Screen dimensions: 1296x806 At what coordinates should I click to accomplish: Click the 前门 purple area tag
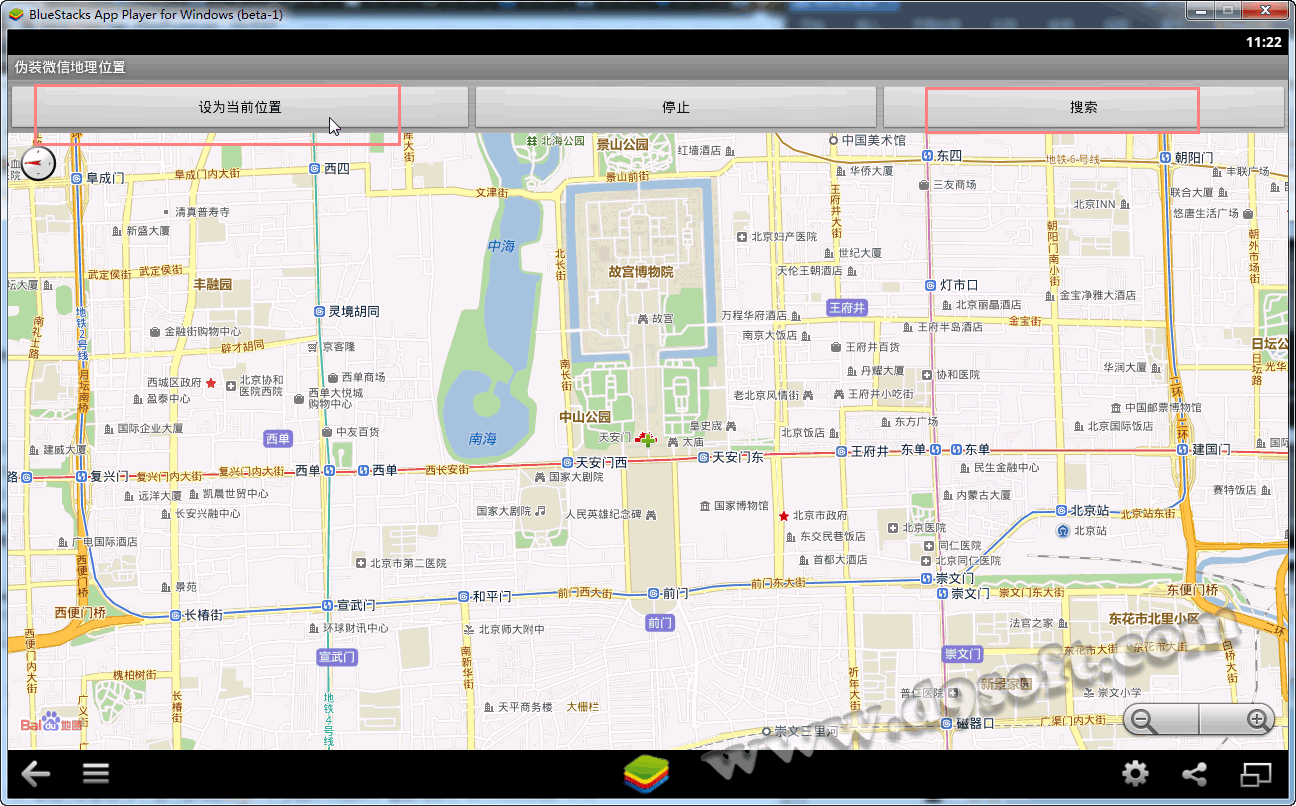pos(660,623)
